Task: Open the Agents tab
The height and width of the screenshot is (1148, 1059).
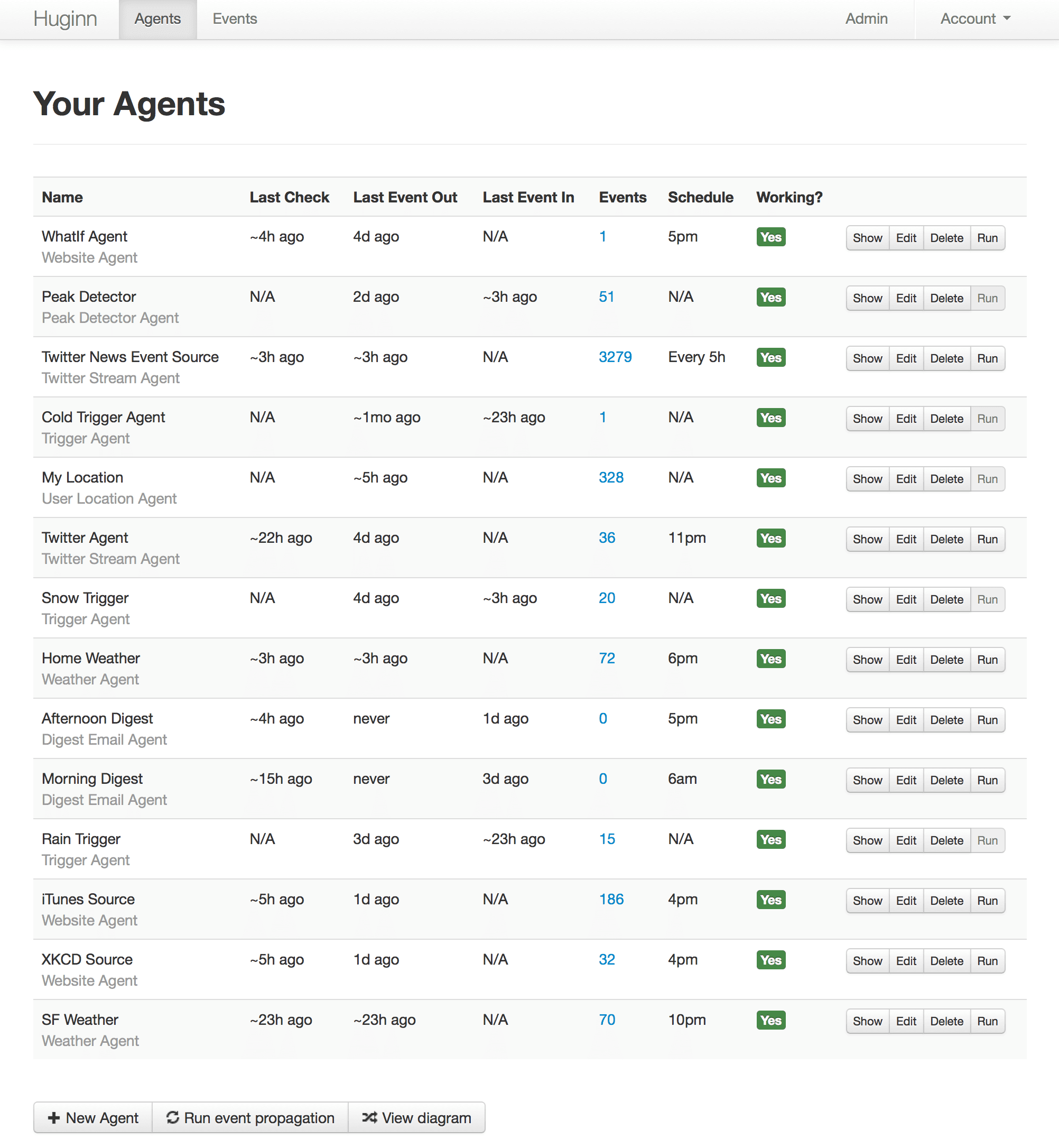Action: 157,19
